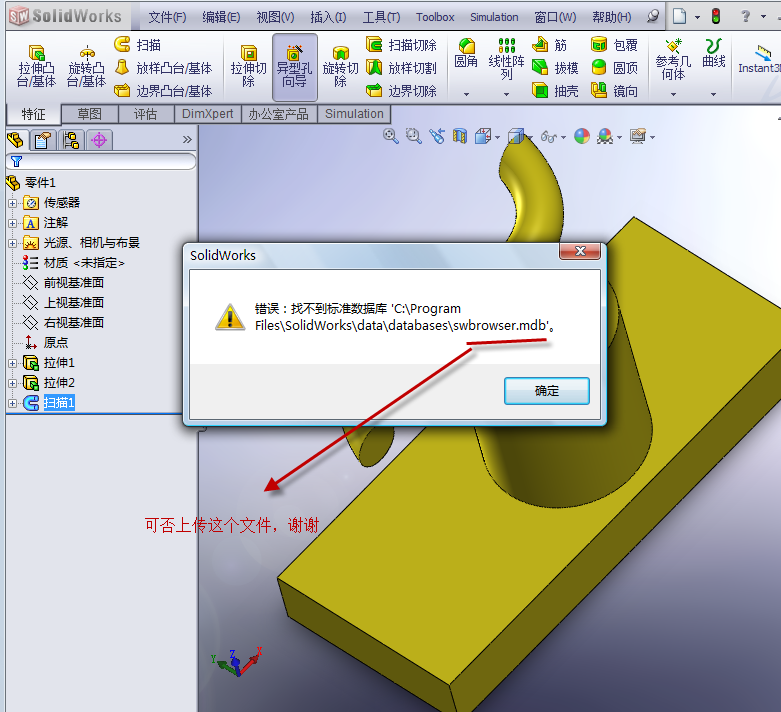Expand the 传感器 (Sensors) tree node

pos(12,203)
